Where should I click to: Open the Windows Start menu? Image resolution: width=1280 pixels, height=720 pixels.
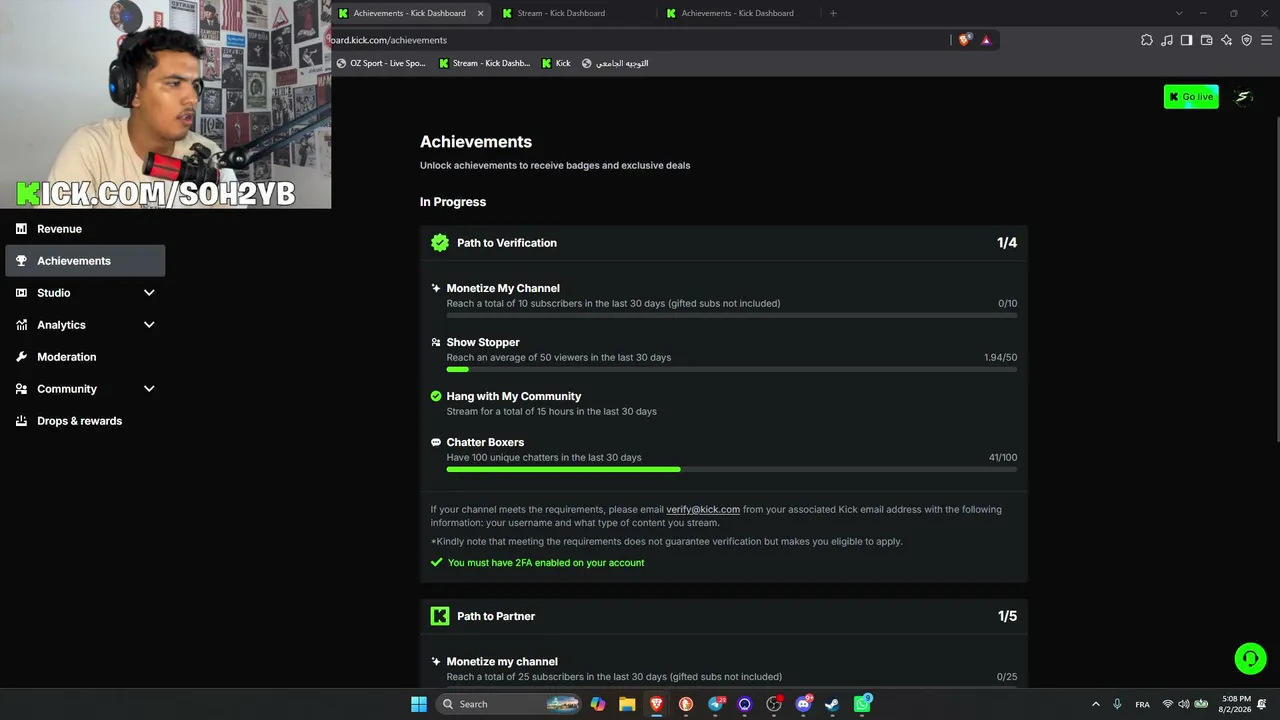[x=419, y=704]
